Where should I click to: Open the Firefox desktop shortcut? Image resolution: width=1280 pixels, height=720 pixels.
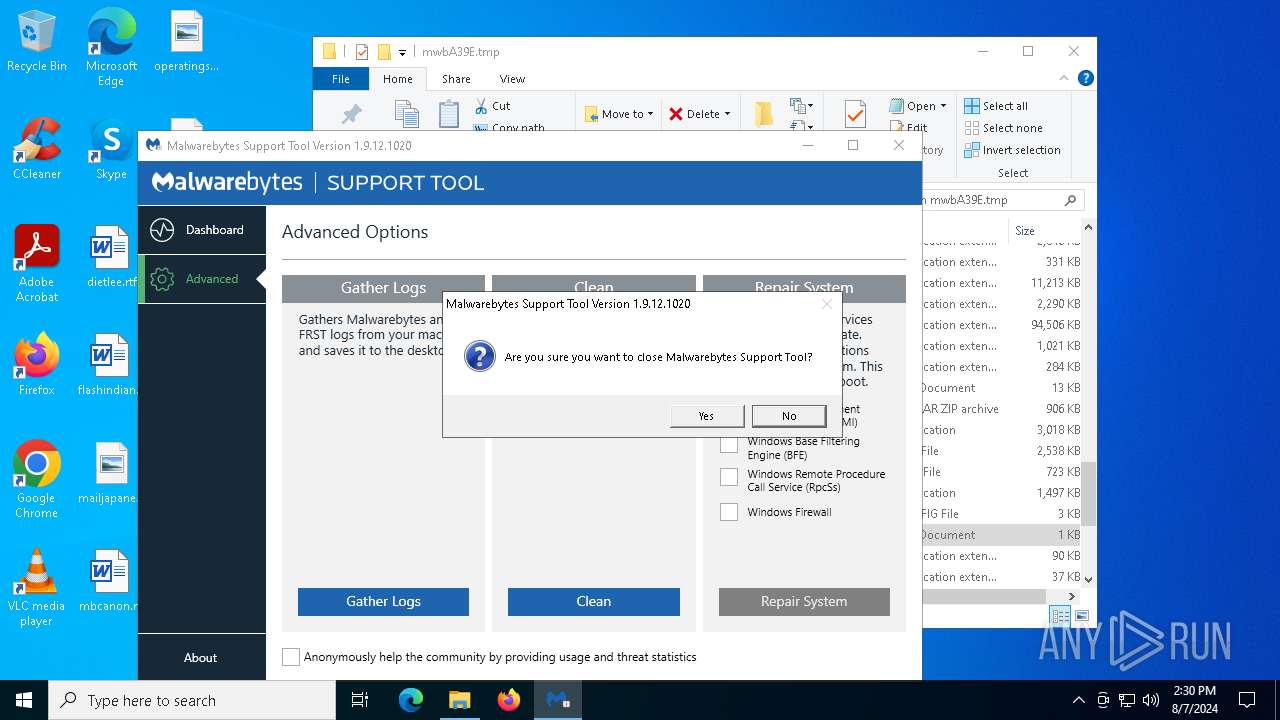(x=37, y=364)
